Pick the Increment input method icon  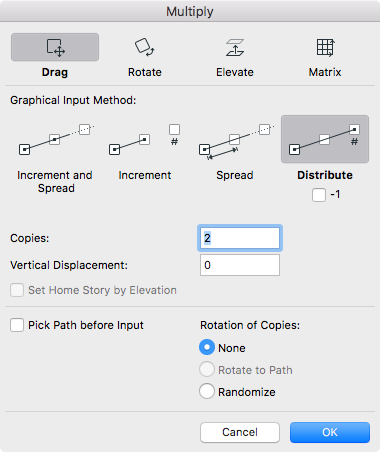pyautogui.click(x=145, y=139)
